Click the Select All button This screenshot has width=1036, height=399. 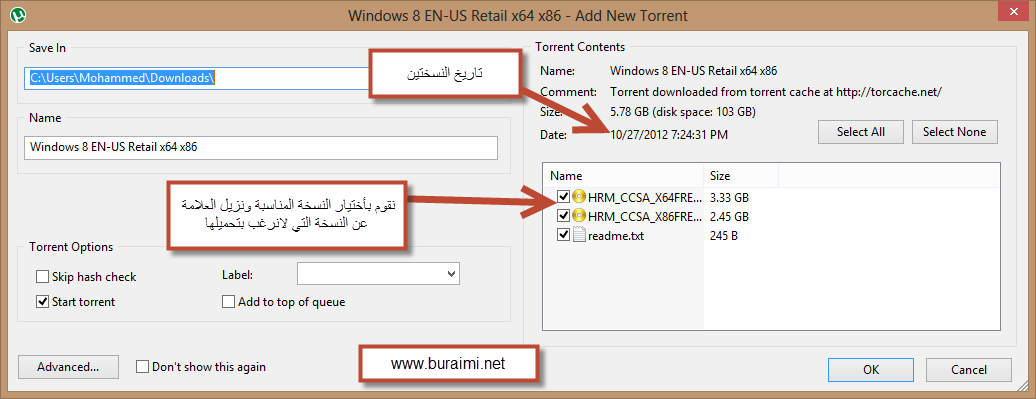pos(860,131)
